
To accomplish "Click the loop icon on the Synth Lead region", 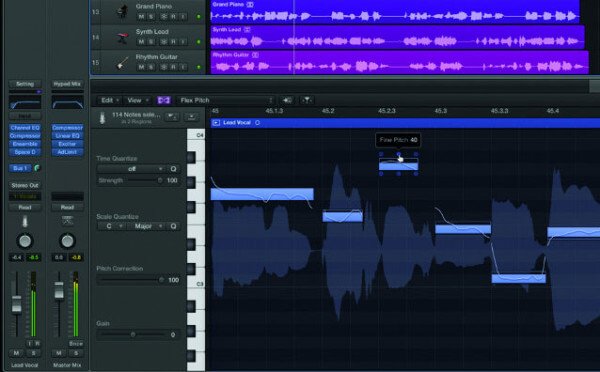I will click(x=247, y=29).
